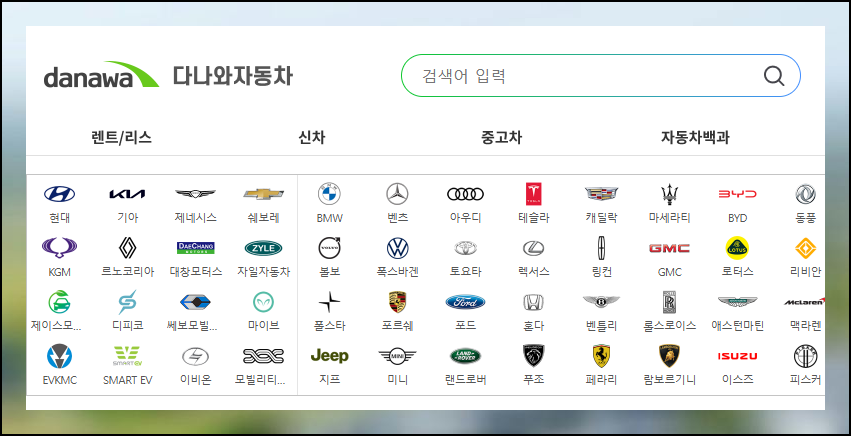The width and height of the screenshot is (851, 436).
Task: Select the 테슬라 Tesla logo
Action: coord(534,194)
